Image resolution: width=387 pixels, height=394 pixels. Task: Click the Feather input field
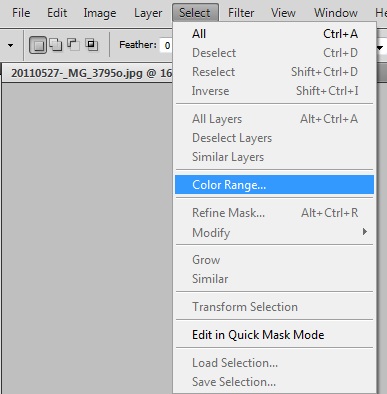click(x=166, y=45)
